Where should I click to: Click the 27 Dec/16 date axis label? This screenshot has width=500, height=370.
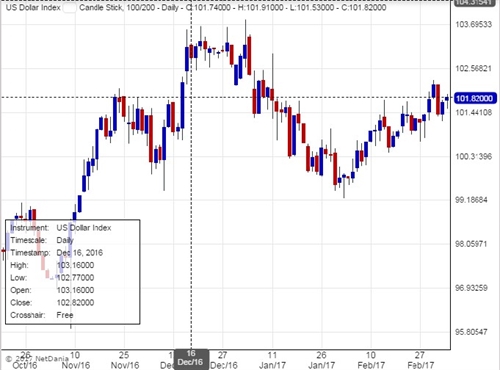[223, 360]
